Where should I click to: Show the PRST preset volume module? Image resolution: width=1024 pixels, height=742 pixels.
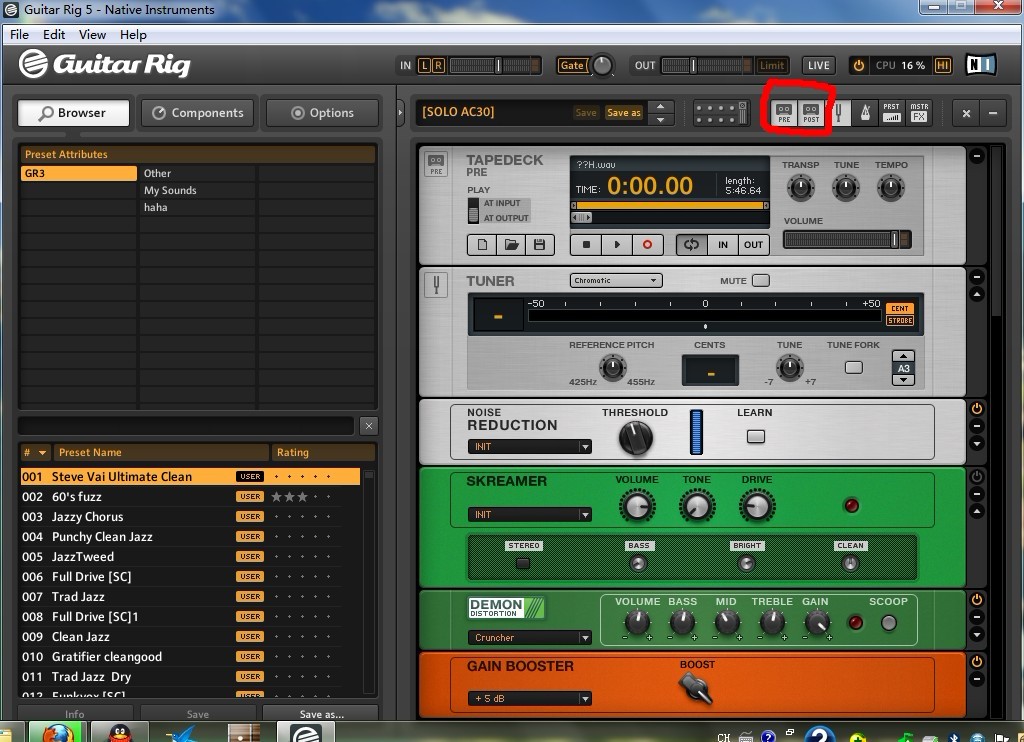[x=891, y=113]
